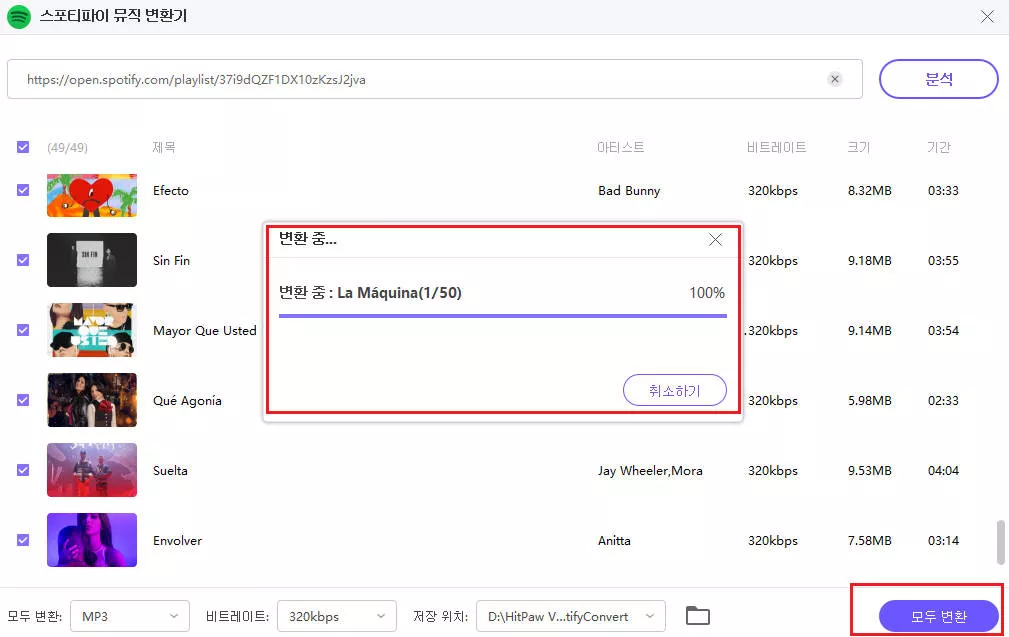Image resolution: width=1009 pixels, height=637 pixels.
Task: Click the 8.32MB size value
Action: (869, 190)
